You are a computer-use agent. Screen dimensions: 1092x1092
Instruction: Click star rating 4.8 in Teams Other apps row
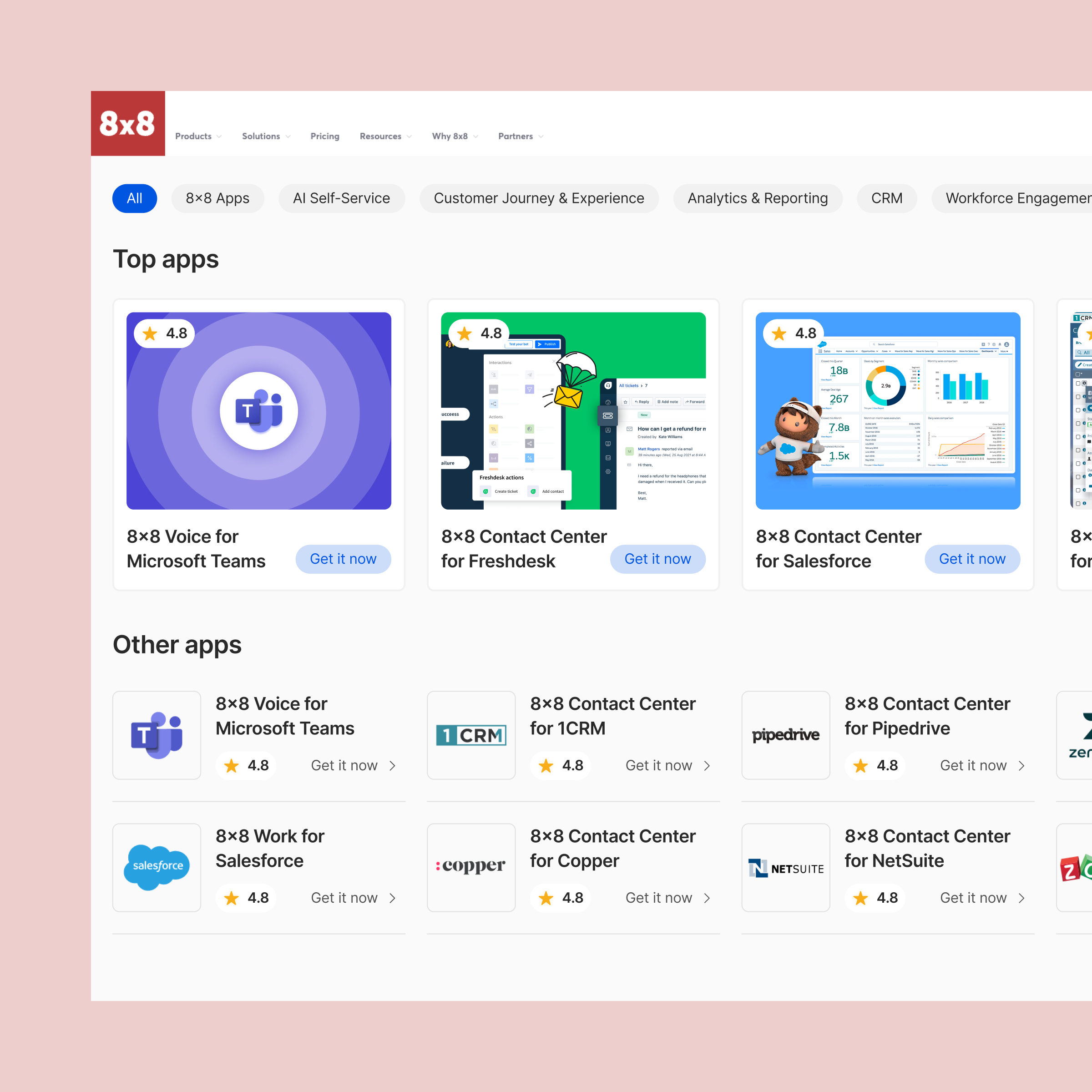click(246, 765)
